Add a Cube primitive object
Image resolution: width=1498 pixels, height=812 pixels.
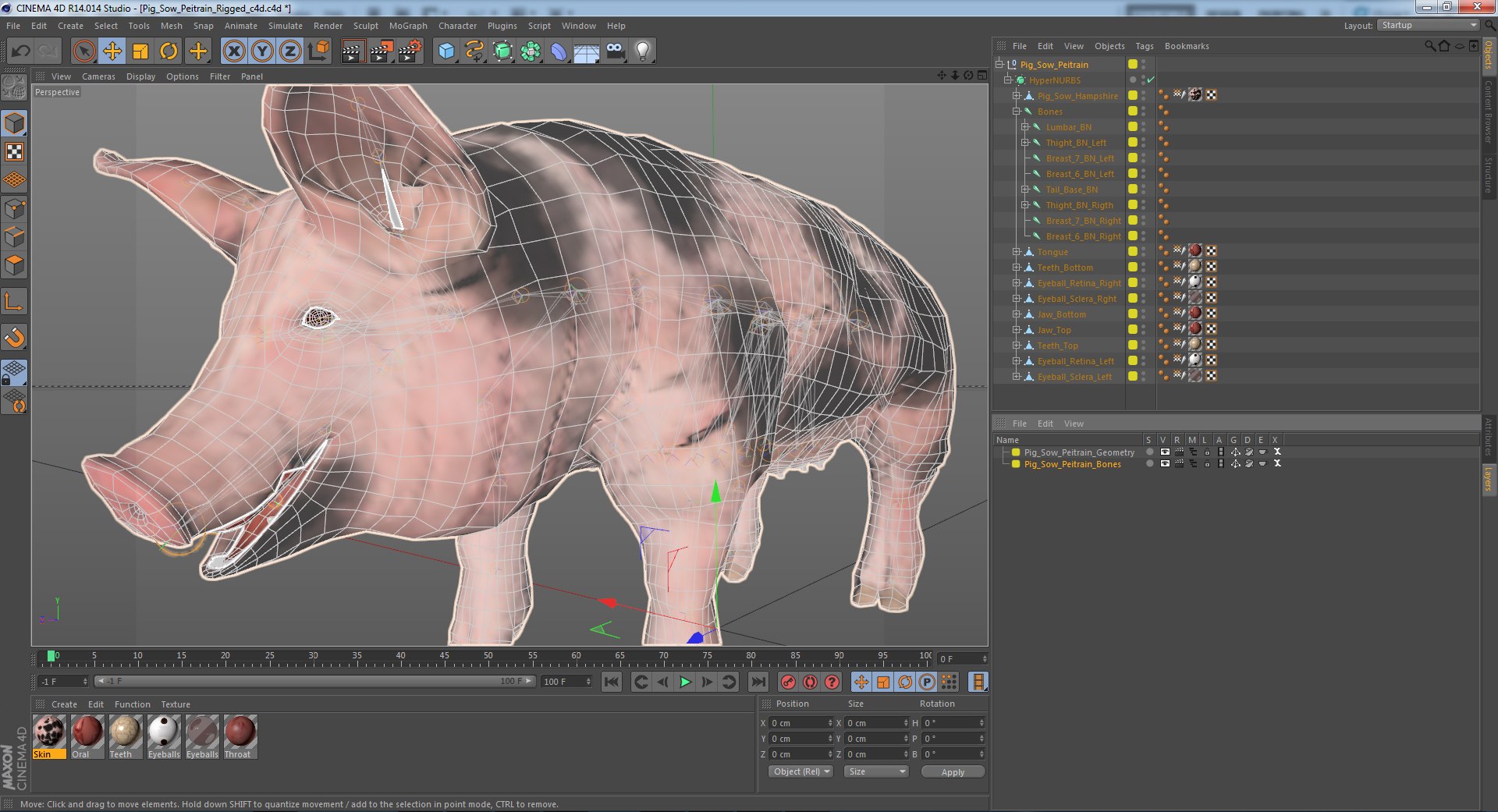tap(446, 51)
